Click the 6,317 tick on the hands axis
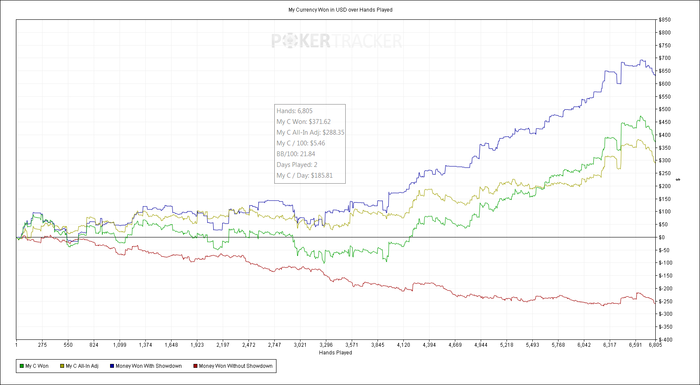This screenshot has height=385, width=700. coord(609,345)
